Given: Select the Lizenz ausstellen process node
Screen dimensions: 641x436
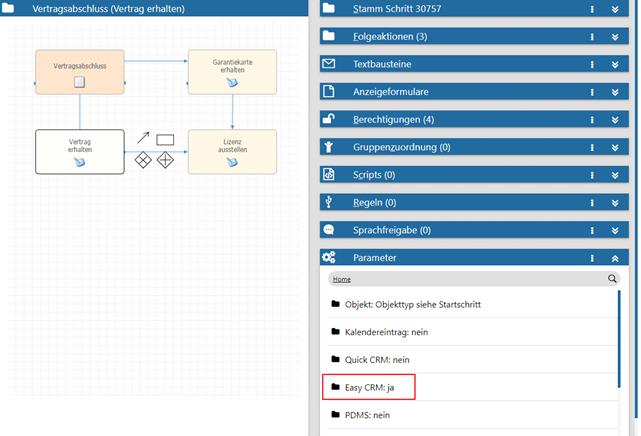Looking at the screenshot, I should 232,151.
